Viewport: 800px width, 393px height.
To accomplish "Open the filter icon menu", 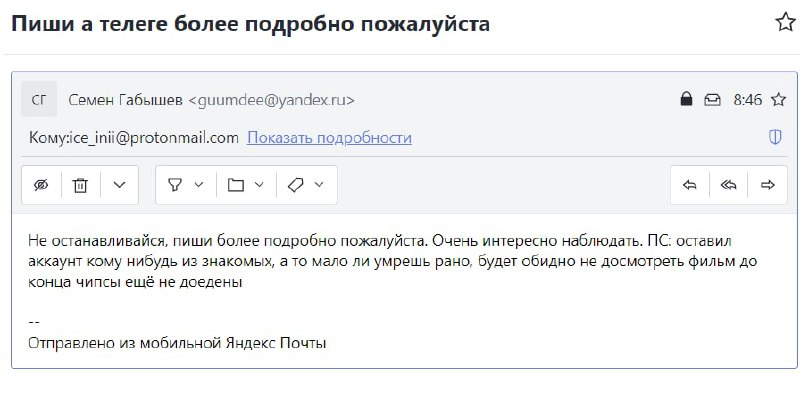I will click(175, 185).
